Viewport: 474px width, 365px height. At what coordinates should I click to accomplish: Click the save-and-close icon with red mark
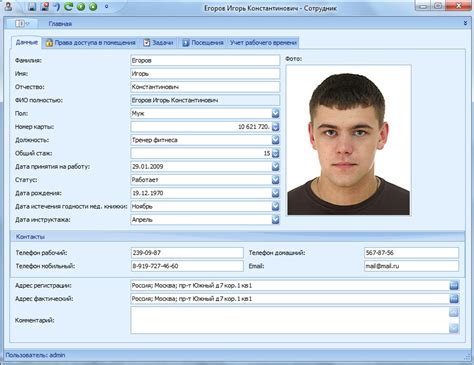45,7
